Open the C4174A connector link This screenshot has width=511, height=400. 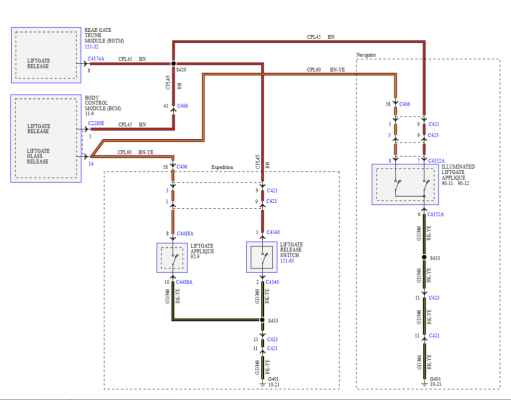pyautogui.click(x=96, y=59)
